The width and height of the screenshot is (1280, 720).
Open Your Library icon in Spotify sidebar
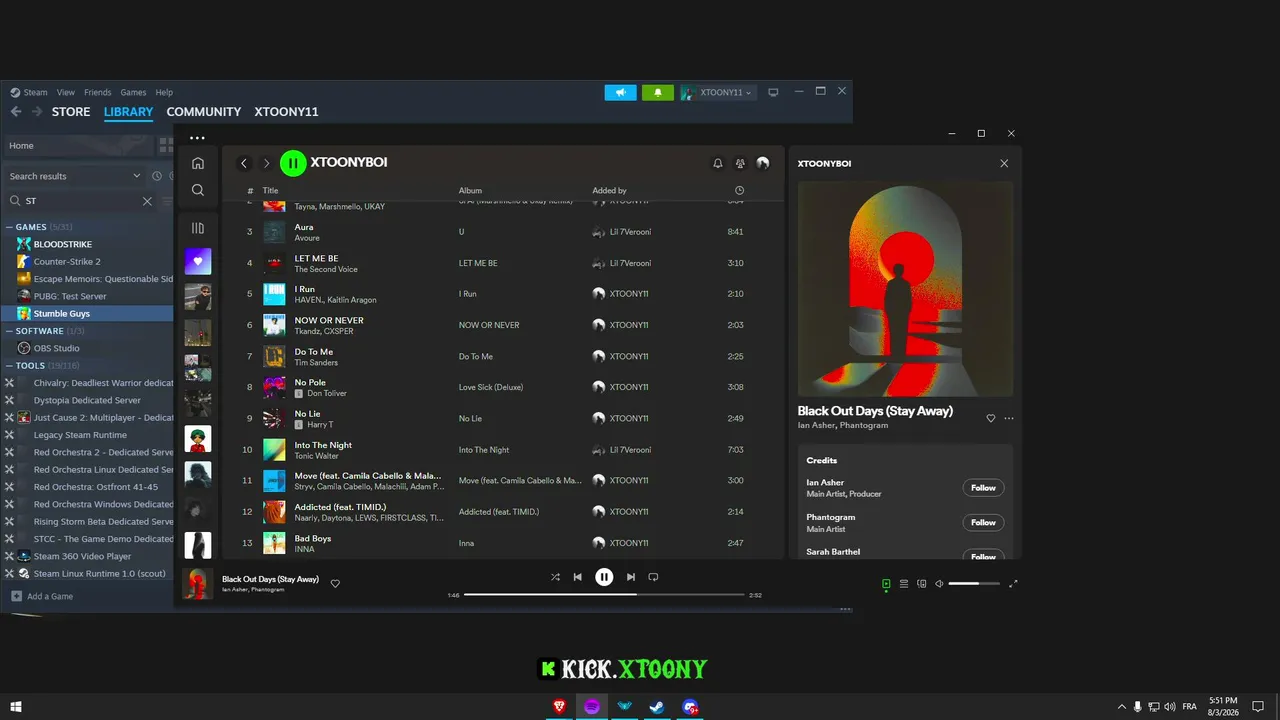pyautogui.click(x=198, y=228)
